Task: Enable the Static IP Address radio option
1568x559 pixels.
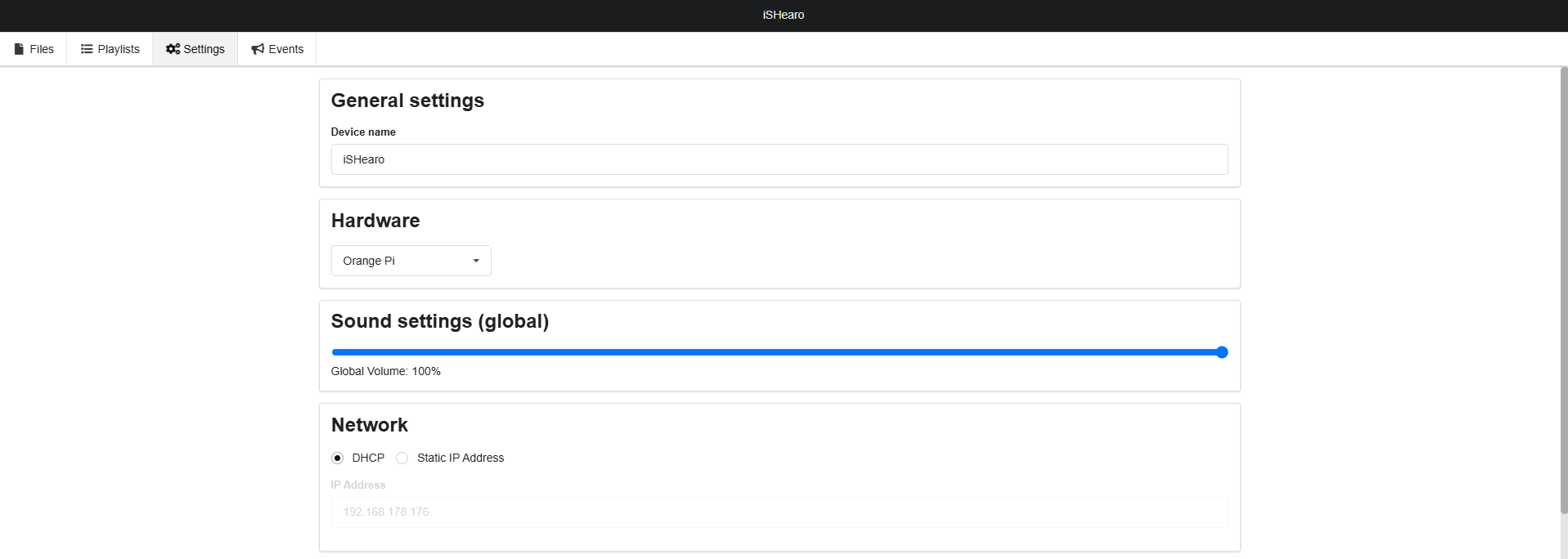Action: [402, 458]
